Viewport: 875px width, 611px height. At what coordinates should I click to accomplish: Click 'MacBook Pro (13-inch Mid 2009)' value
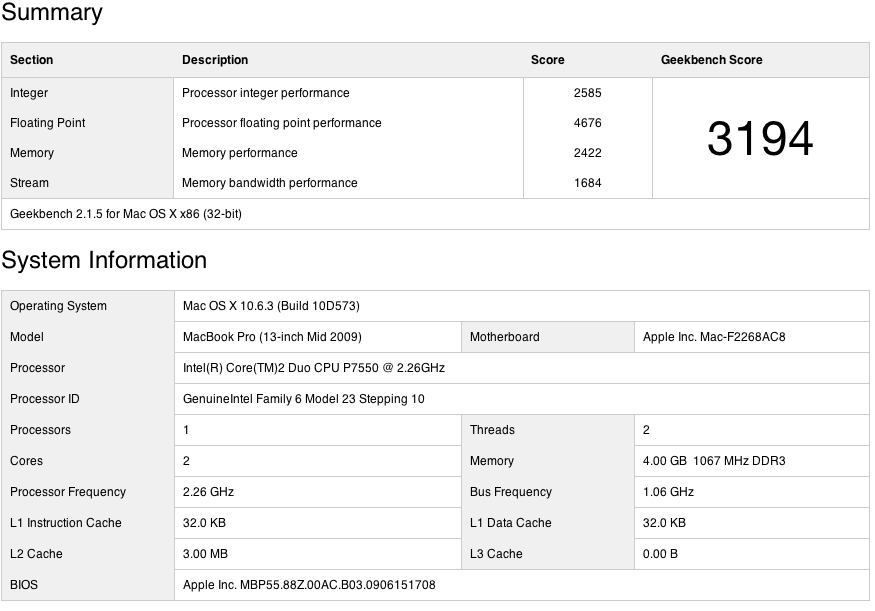(x=272, y=337)
